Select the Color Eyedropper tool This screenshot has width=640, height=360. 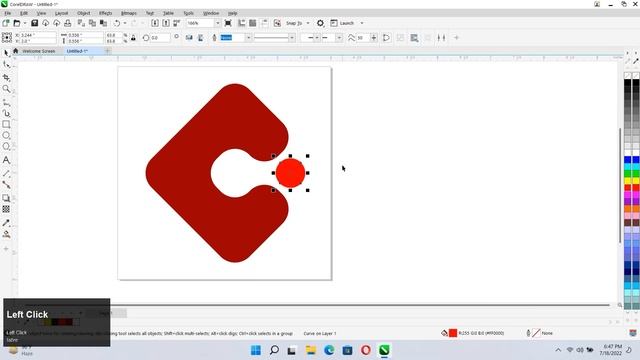coord(6,223)
